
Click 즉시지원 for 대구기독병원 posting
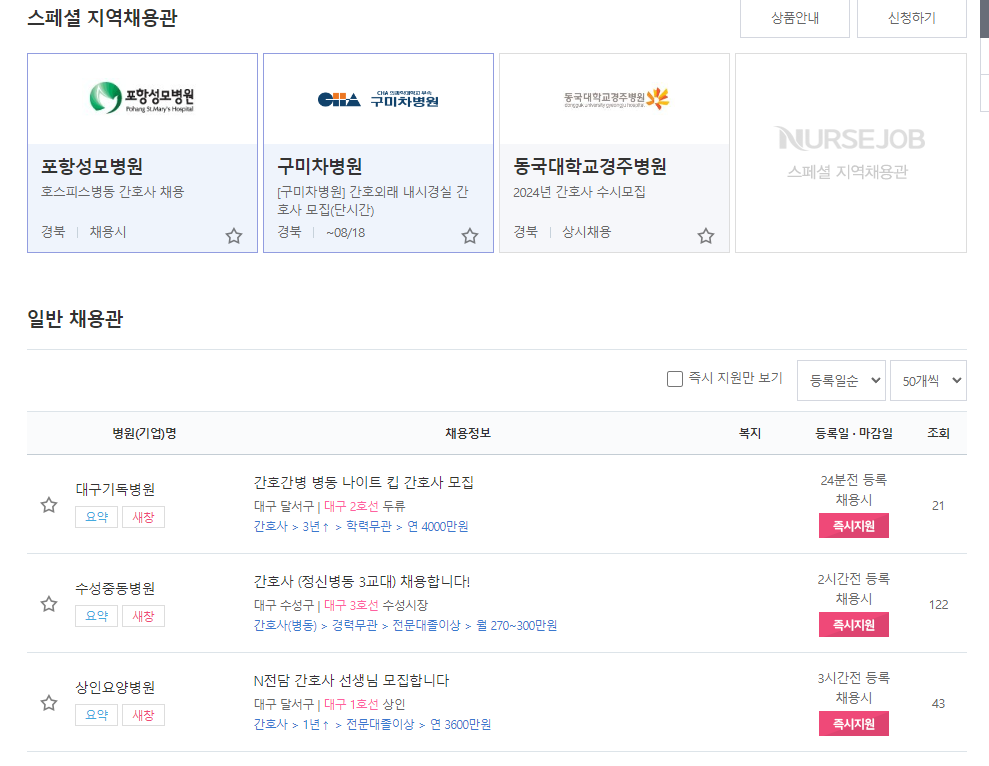(853, 526)
